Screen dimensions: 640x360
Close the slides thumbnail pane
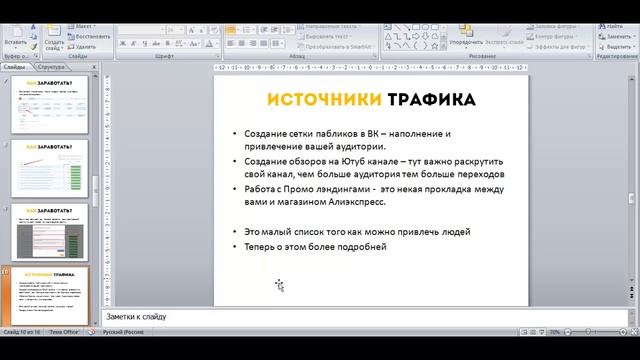94,67
